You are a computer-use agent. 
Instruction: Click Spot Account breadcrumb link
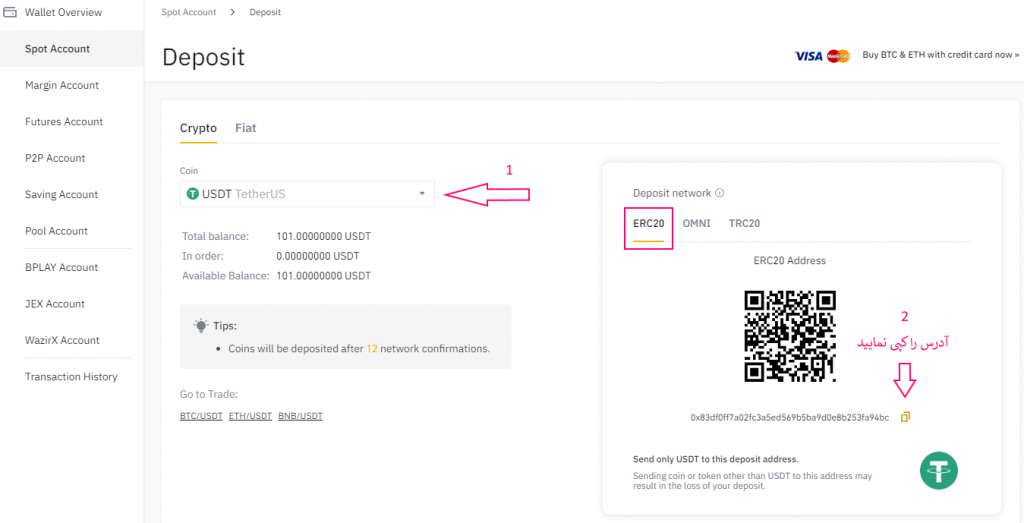[x=190, y=13]
